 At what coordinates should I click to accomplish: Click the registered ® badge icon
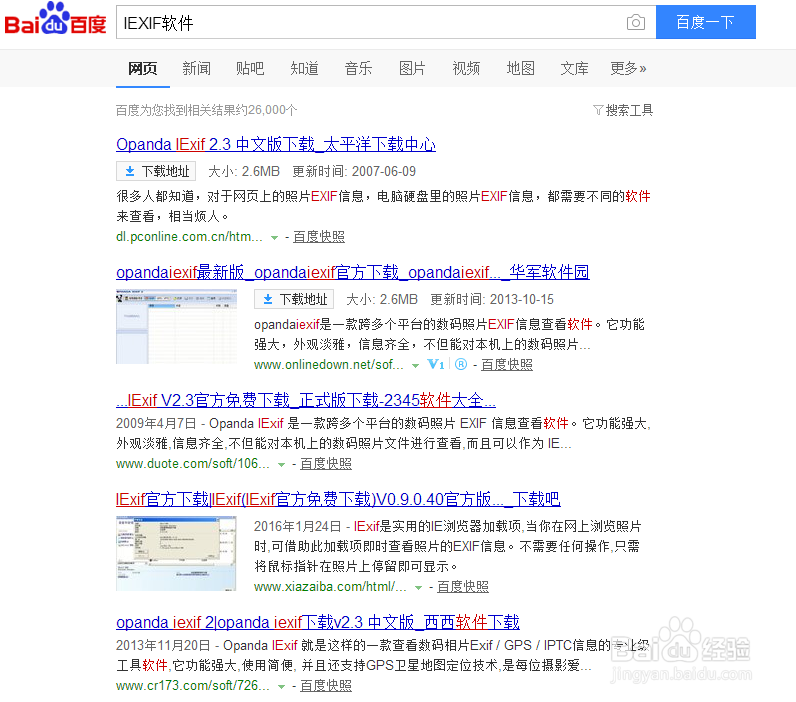pos(461,364)
